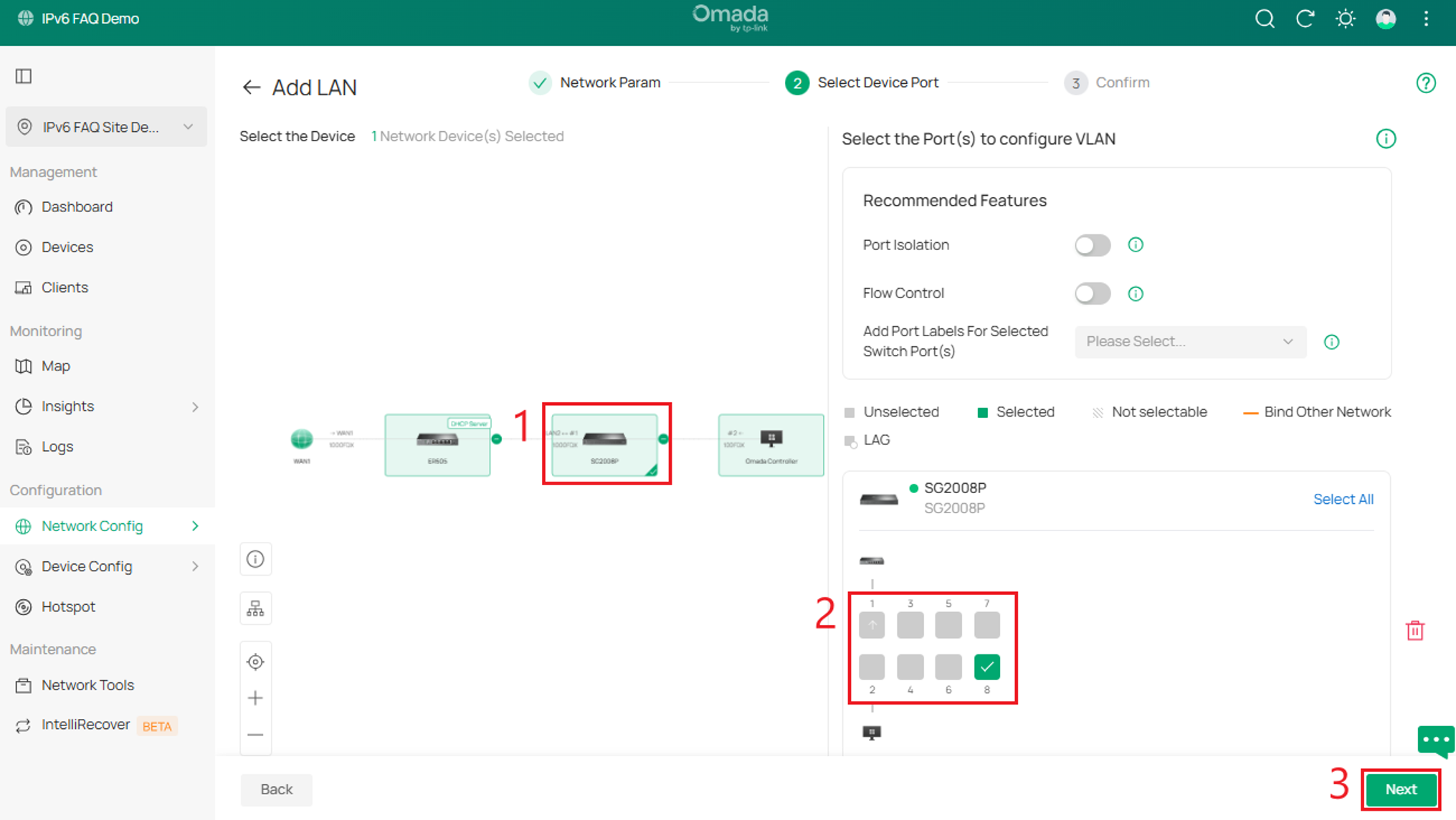Select port 6 on SG2008P

click(948, 667)
